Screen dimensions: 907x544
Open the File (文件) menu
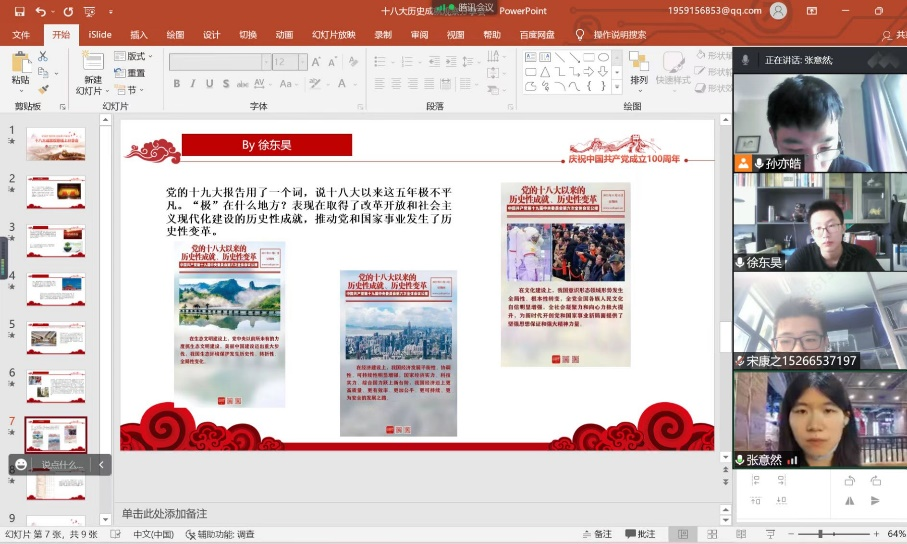[21, 35]
